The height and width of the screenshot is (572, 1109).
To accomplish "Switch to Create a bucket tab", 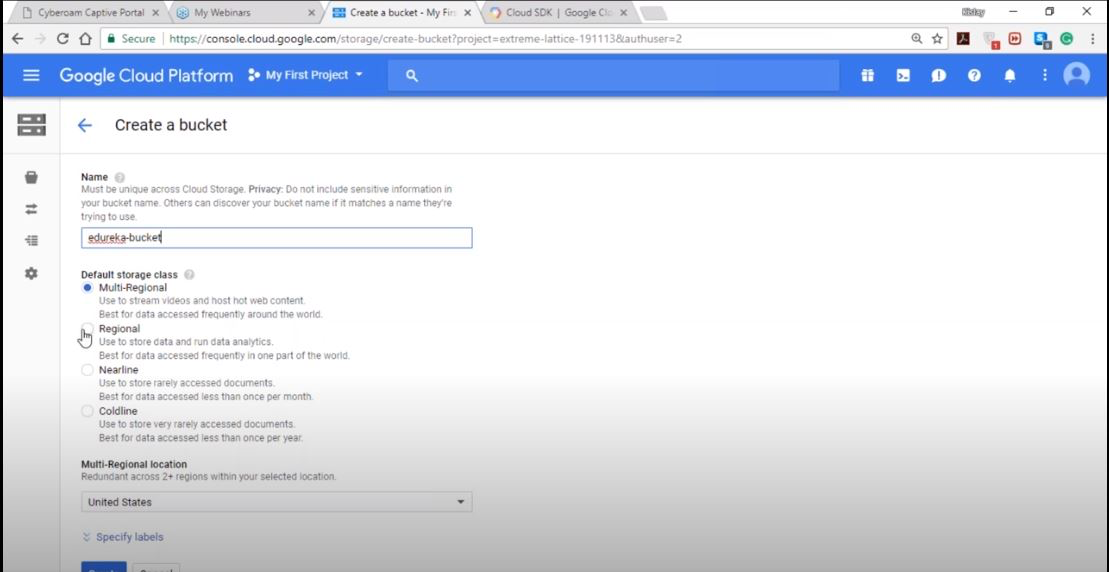I will coord(402,13).
